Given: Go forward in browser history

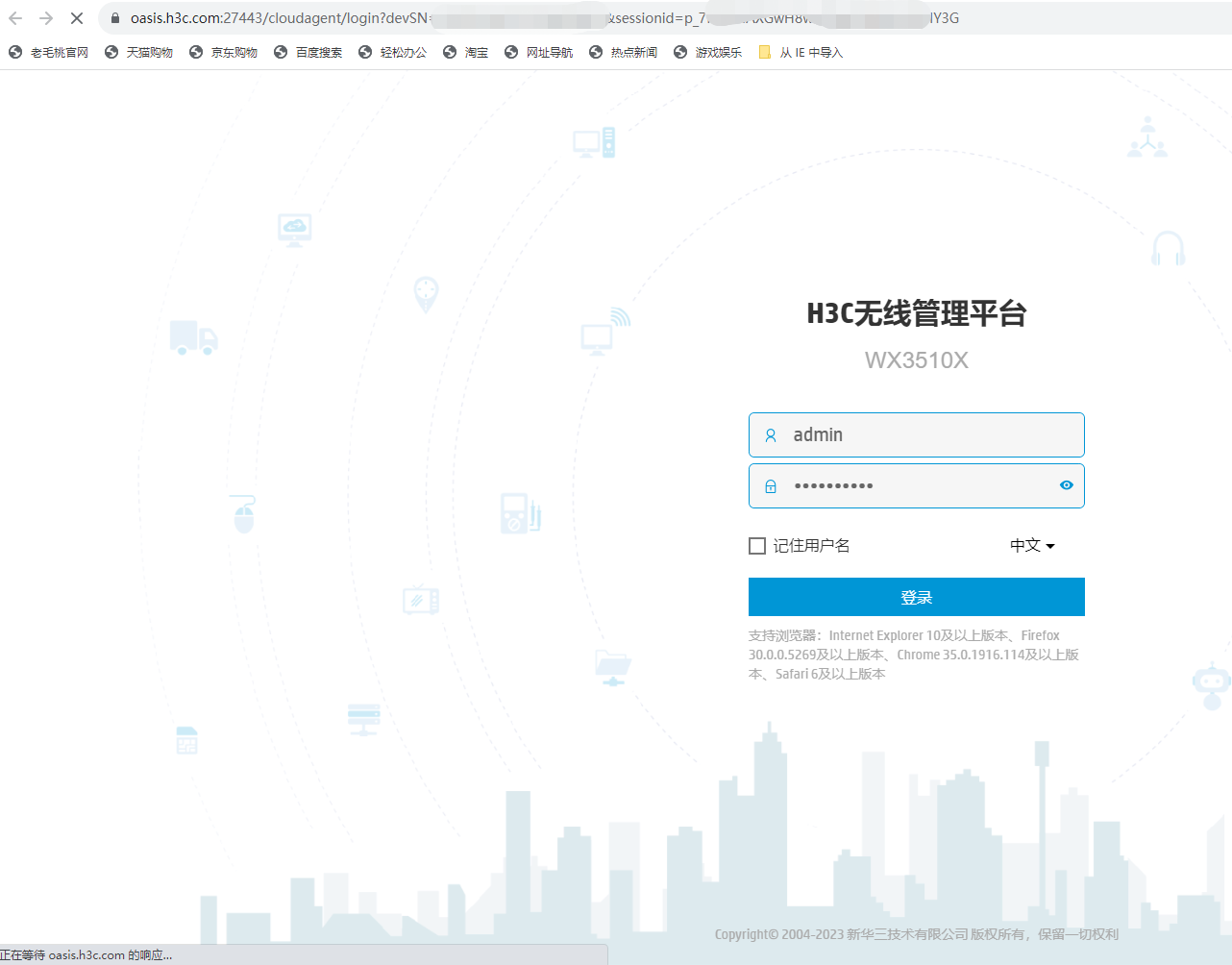Looking at the screenshot, I should [46, 18].
